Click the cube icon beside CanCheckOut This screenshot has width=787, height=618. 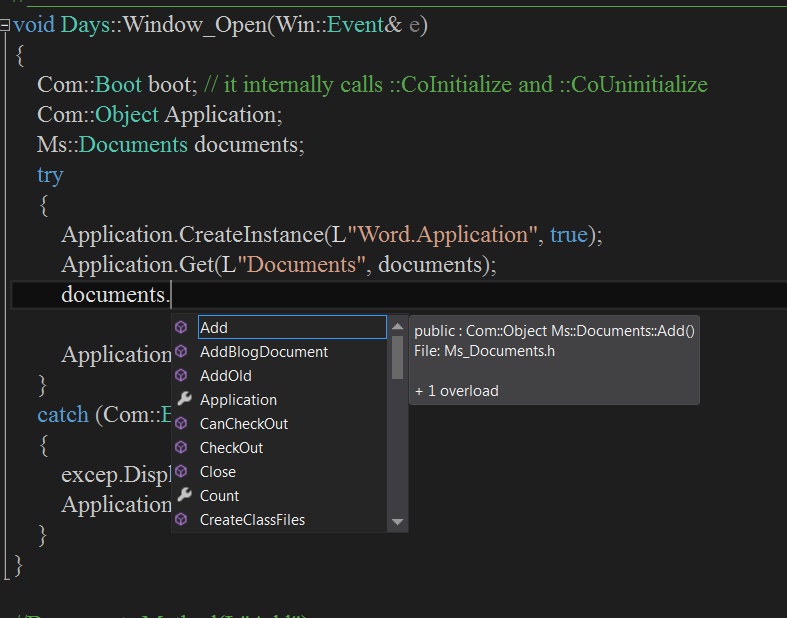coord(181,424)
